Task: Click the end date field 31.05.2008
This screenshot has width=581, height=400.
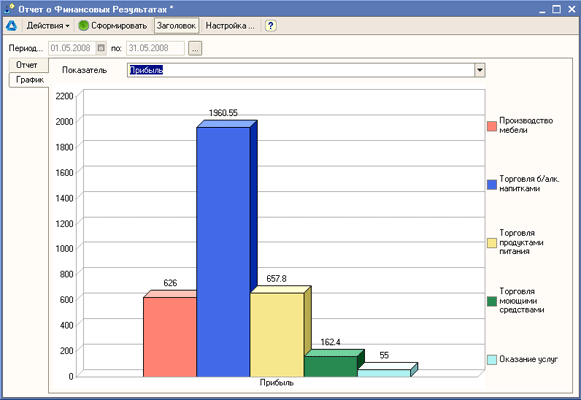Action: [x=155, y=48]
